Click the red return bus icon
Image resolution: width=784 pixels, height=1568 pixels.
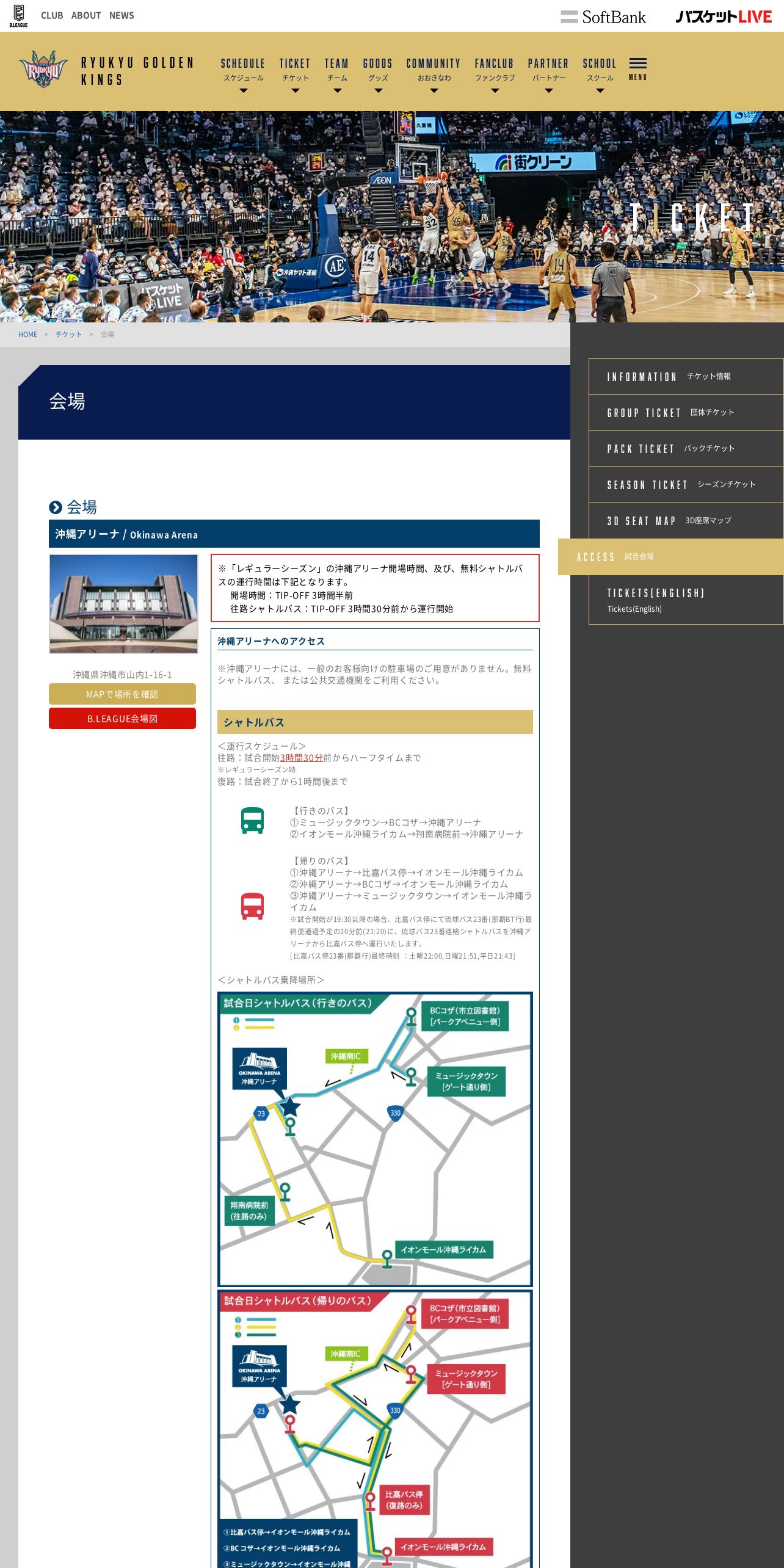(x=252, y=906)
